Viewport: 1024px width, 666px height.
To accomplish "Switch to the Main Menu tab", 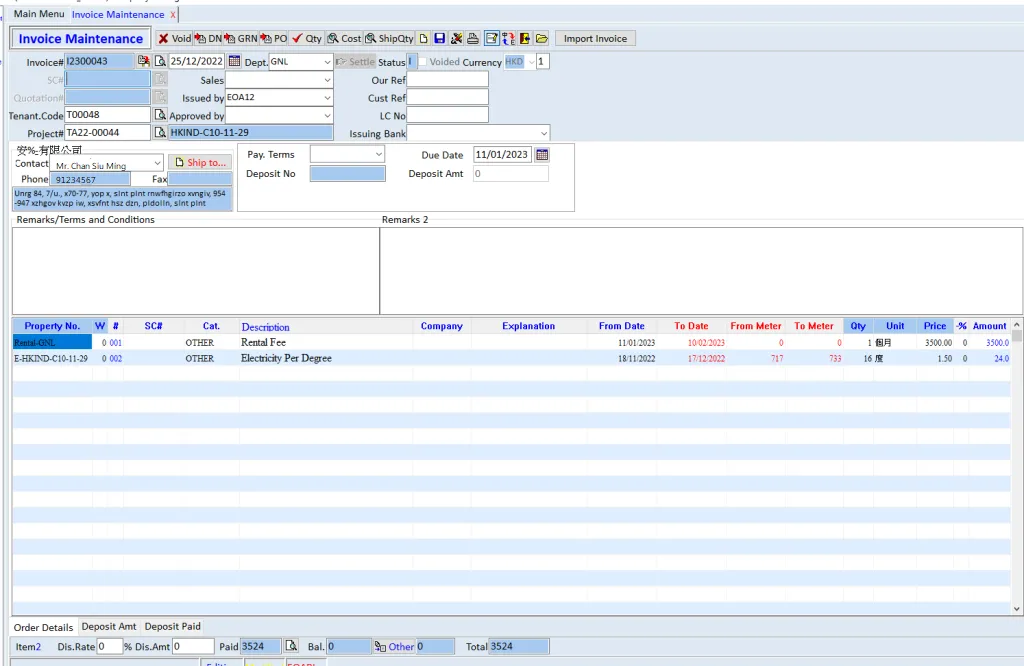I will [x=39, y=14].
